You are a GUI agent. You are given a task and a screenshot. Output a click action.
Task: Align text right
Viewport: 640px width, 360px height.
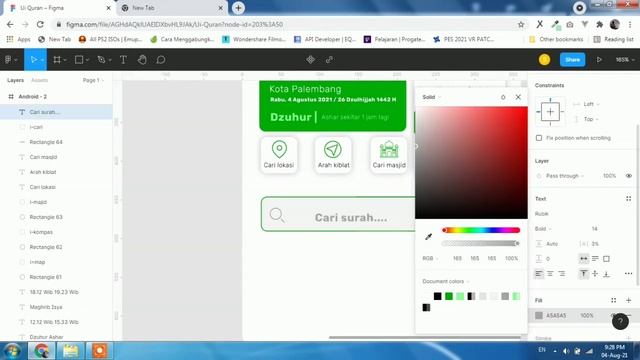[562, 273]
